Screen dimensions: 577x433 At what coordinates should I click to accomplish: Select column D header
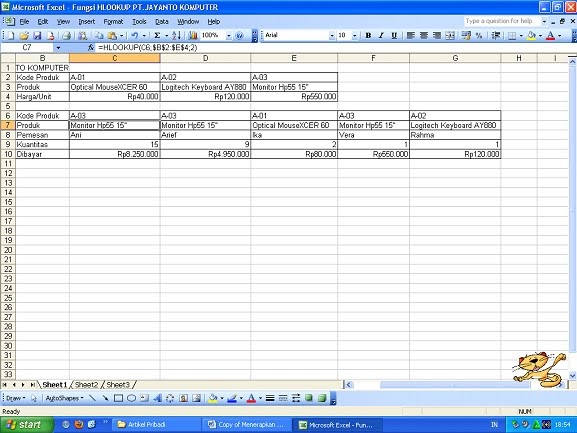[x=205, y=58]
